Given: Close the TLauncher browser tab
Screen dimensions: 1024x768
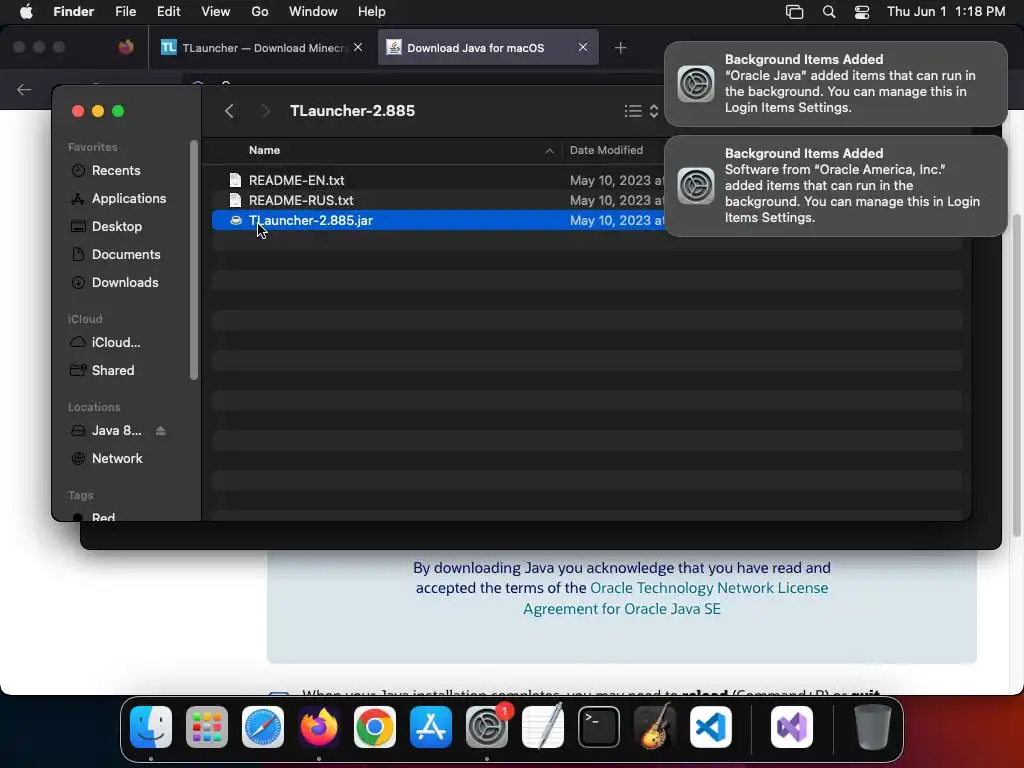Looking at the screenshot, I should pos(358,47).
